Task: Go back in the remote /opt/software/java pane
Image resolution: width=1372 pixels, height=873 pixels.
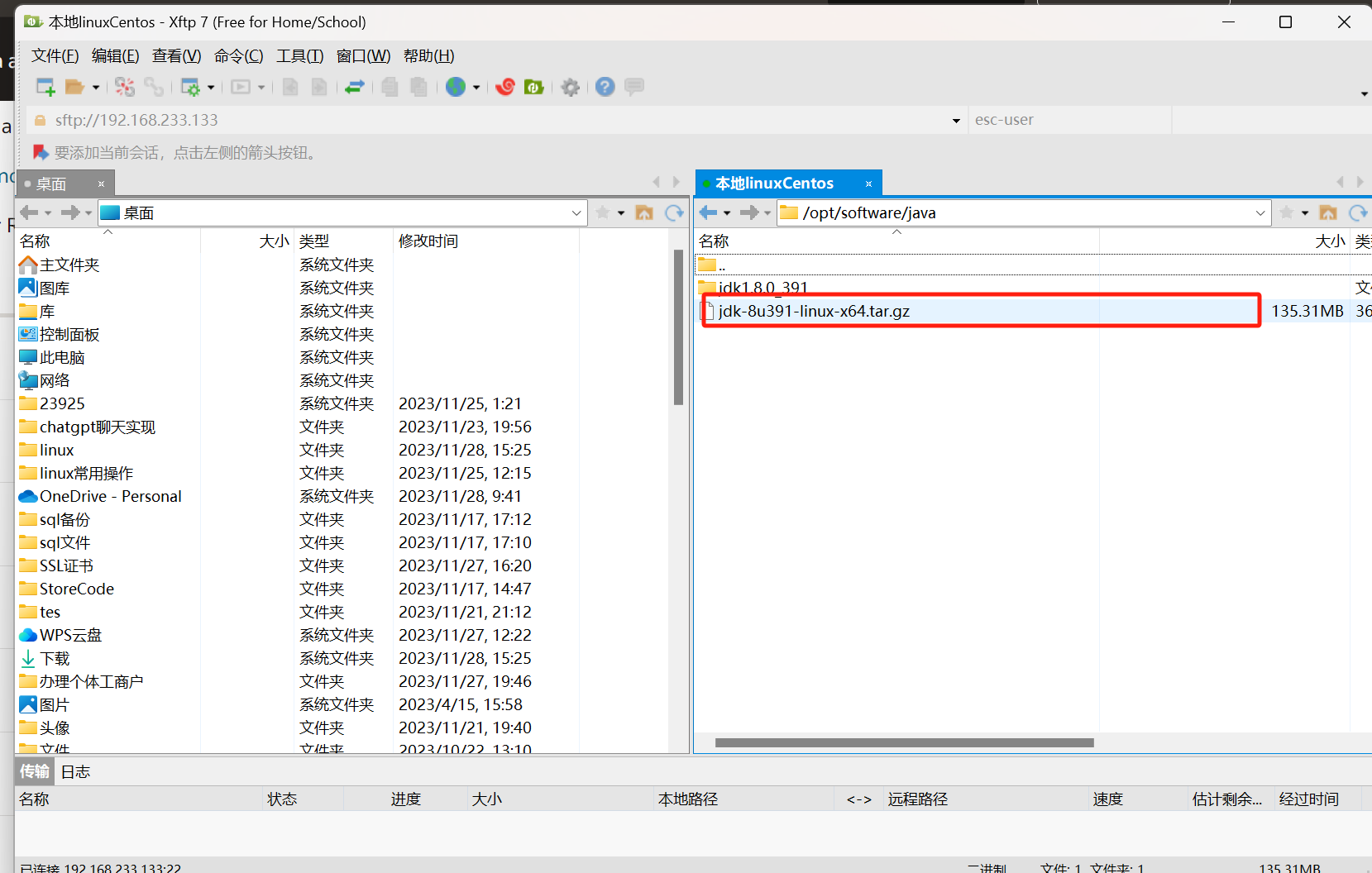Action: (709, 212)
